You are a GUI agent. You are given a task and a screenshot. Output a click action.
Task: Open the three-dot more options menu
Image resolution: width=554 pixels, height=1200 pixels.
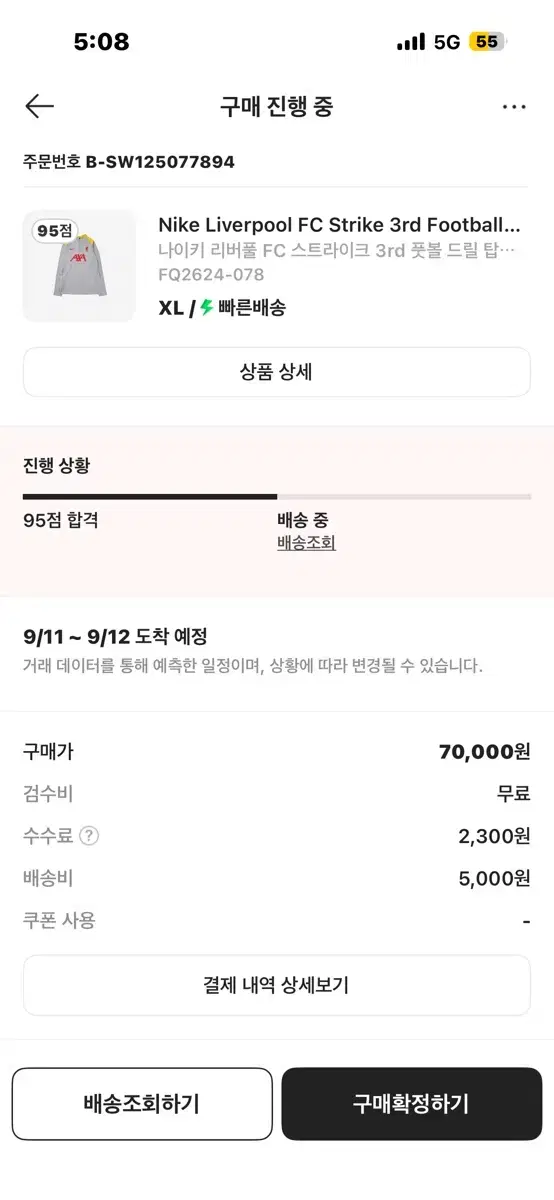click(x=514, y=107)
